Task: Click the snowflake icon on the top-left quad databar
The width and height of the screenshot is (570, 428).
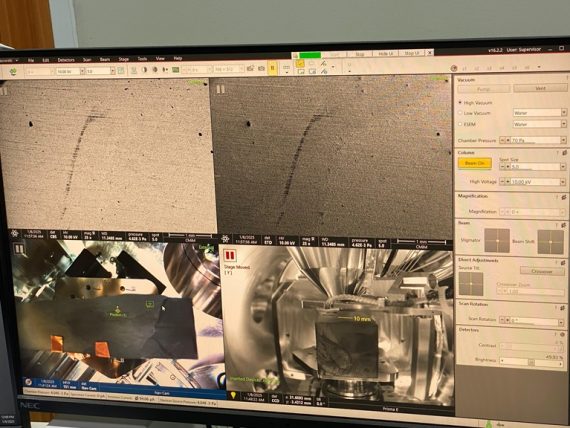Action: coord(15,233)
